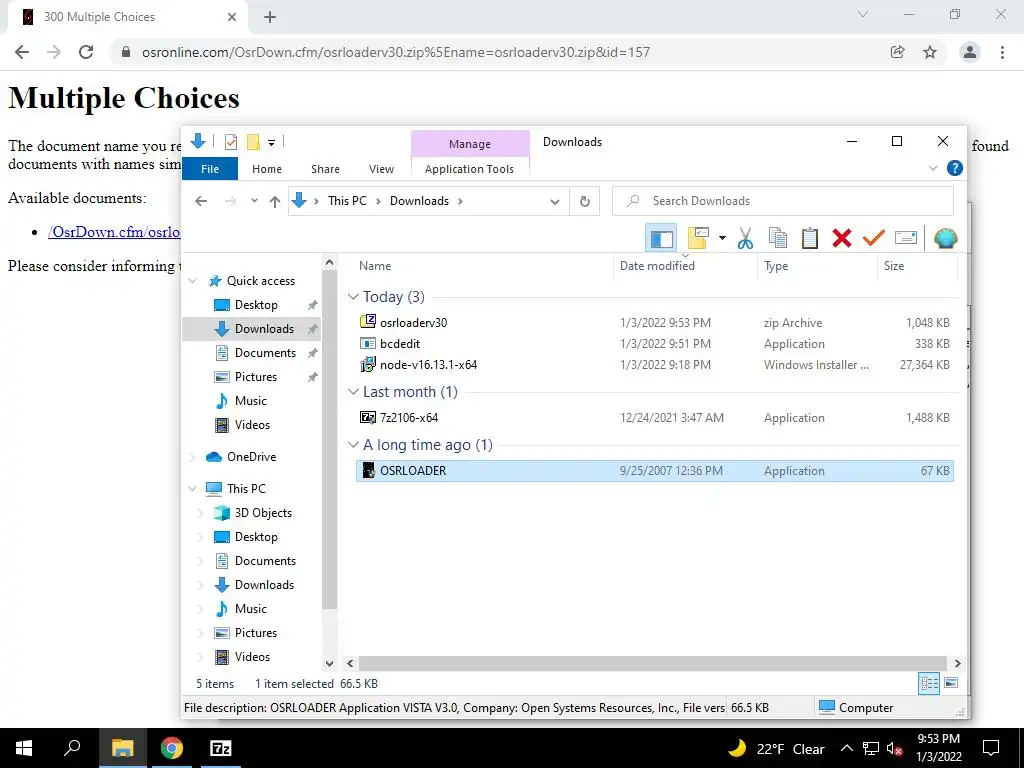This screenshot has width=1024, height=768.
Task: Collapse the This PC tree node
Action: click(193, 488)
